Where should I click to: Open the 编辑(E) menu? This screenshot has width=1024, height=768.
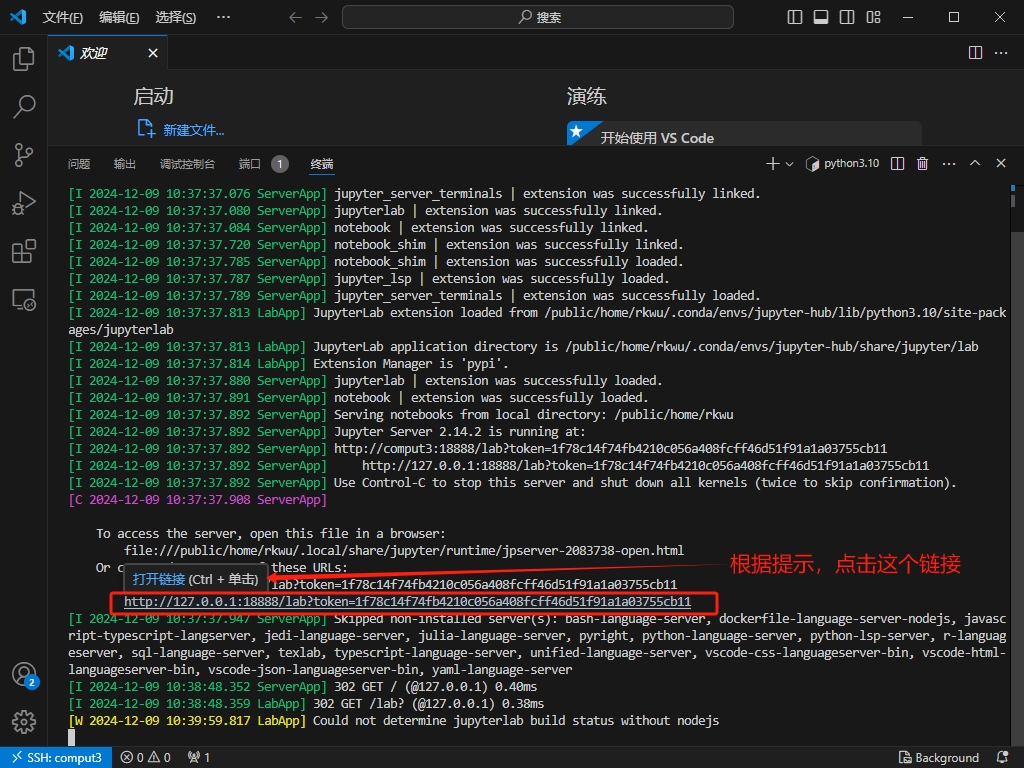tap(119, 18)
